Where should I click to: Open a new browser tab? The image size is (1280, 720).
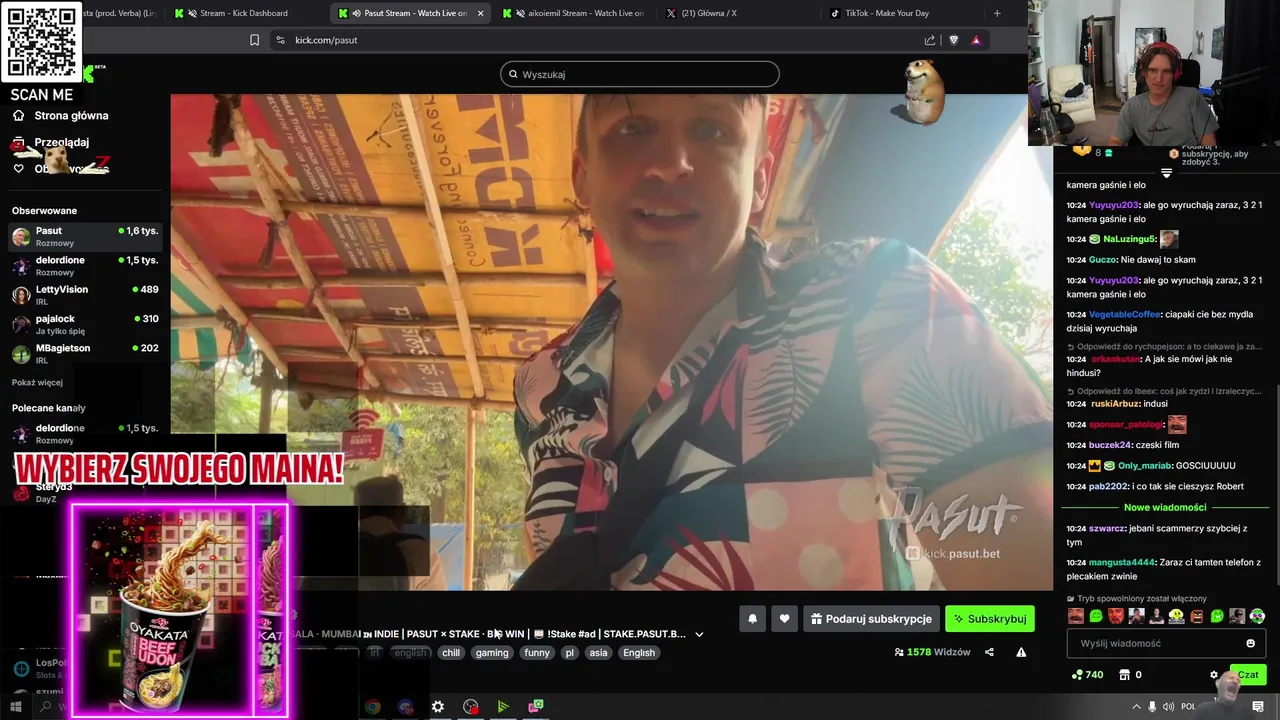(x=997, y=13)
